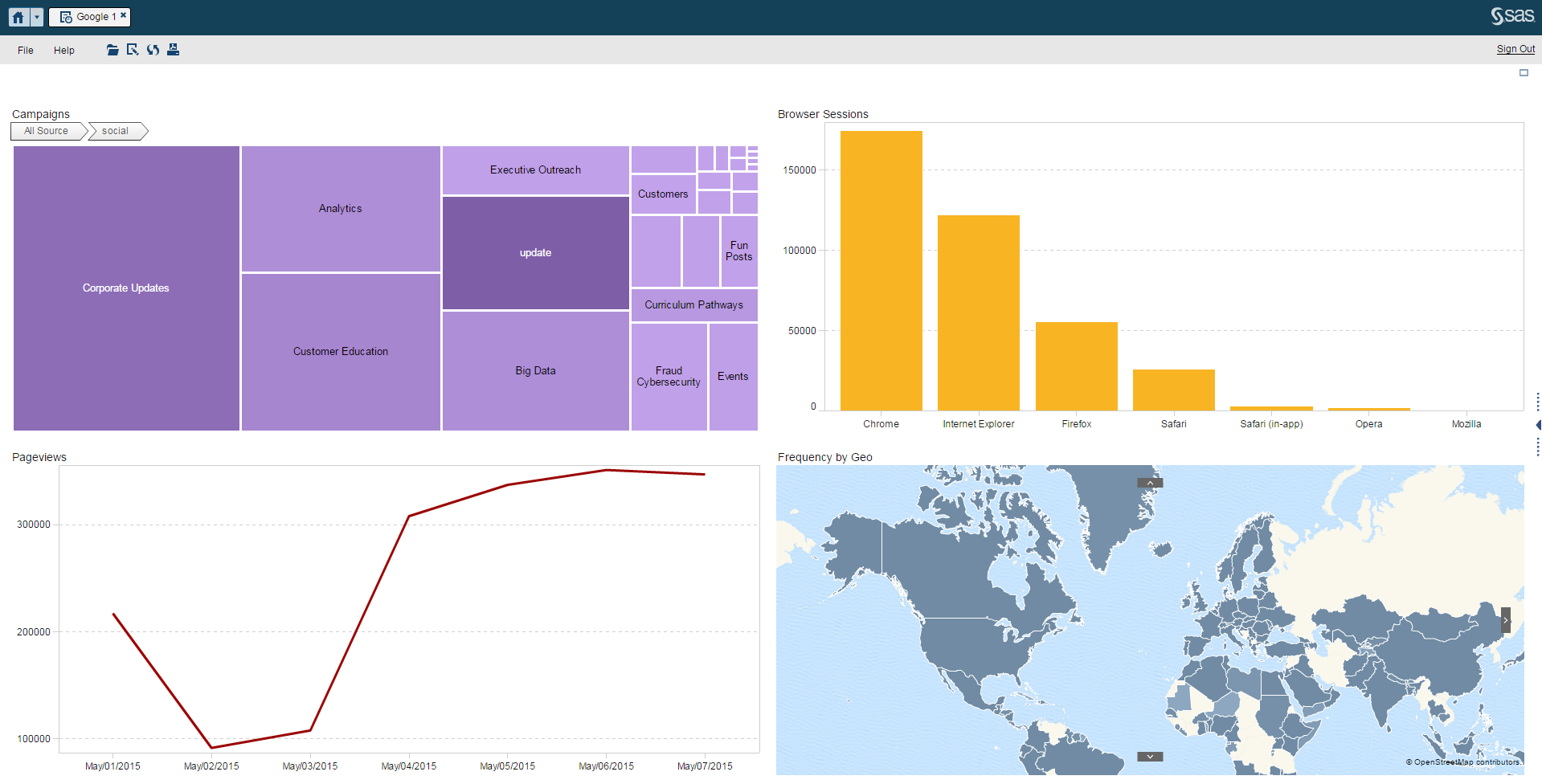This screenshot has width=1542, height=784.
Task: Select the update treemap tile
Action: (x=536, y=253)
